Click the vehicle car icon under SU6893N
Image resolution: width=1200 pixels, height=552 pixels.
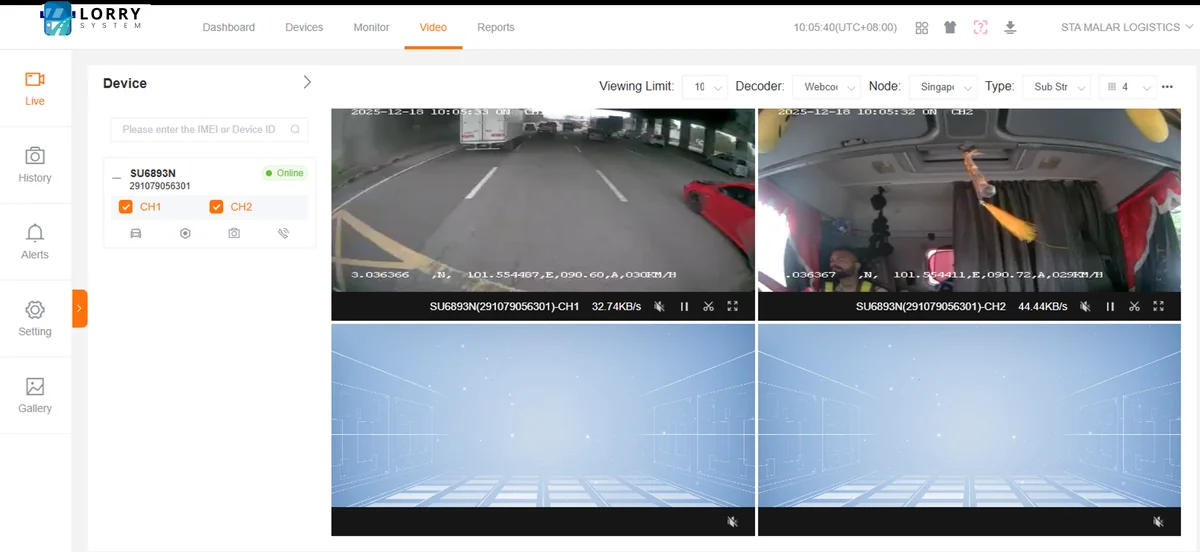(136, 233)
